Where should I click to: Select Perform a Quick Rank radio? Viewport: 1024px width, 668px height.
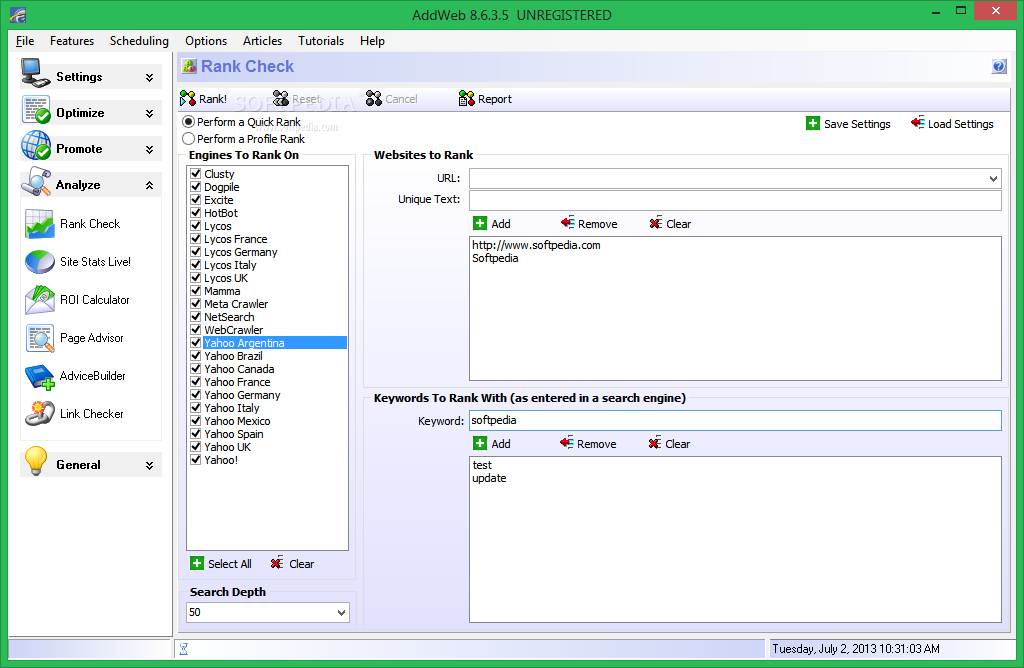[189, 121]
